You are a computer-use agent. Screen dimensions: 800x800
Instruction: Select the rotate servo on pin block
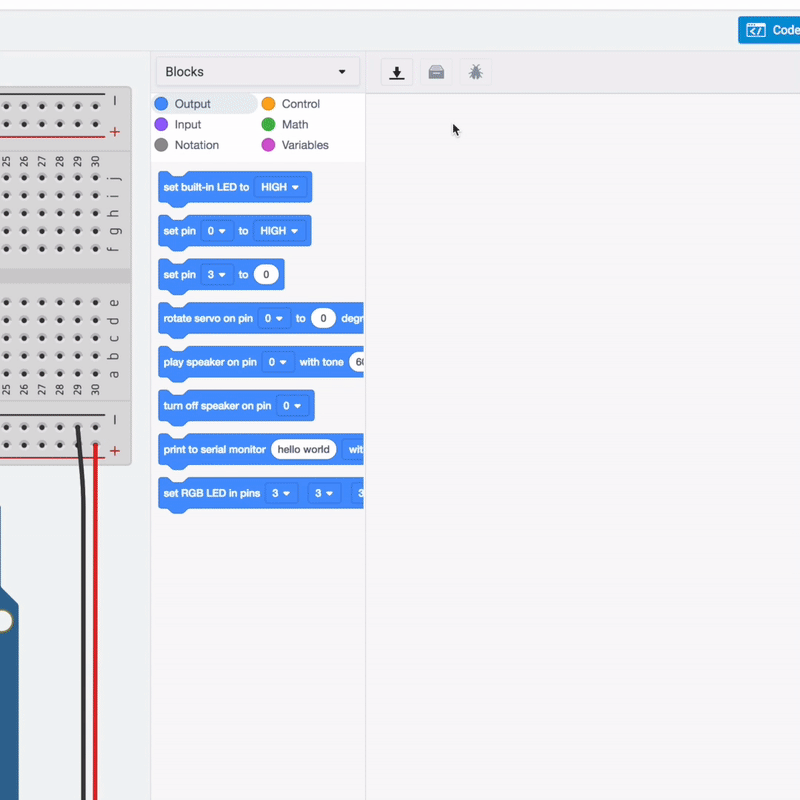click(x=261, y=320)
